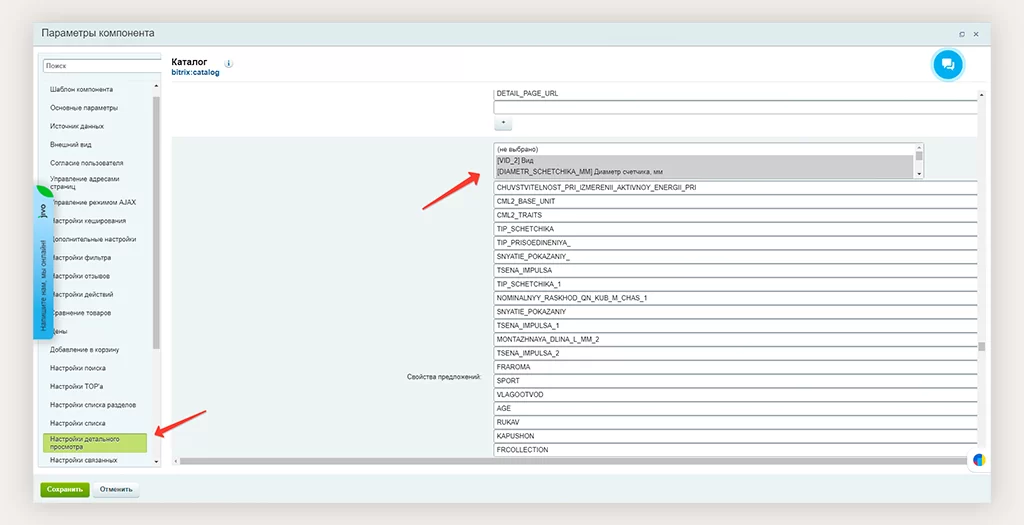Go to Основные параметры section
The image size is (1024, 525).
point(84,108)
